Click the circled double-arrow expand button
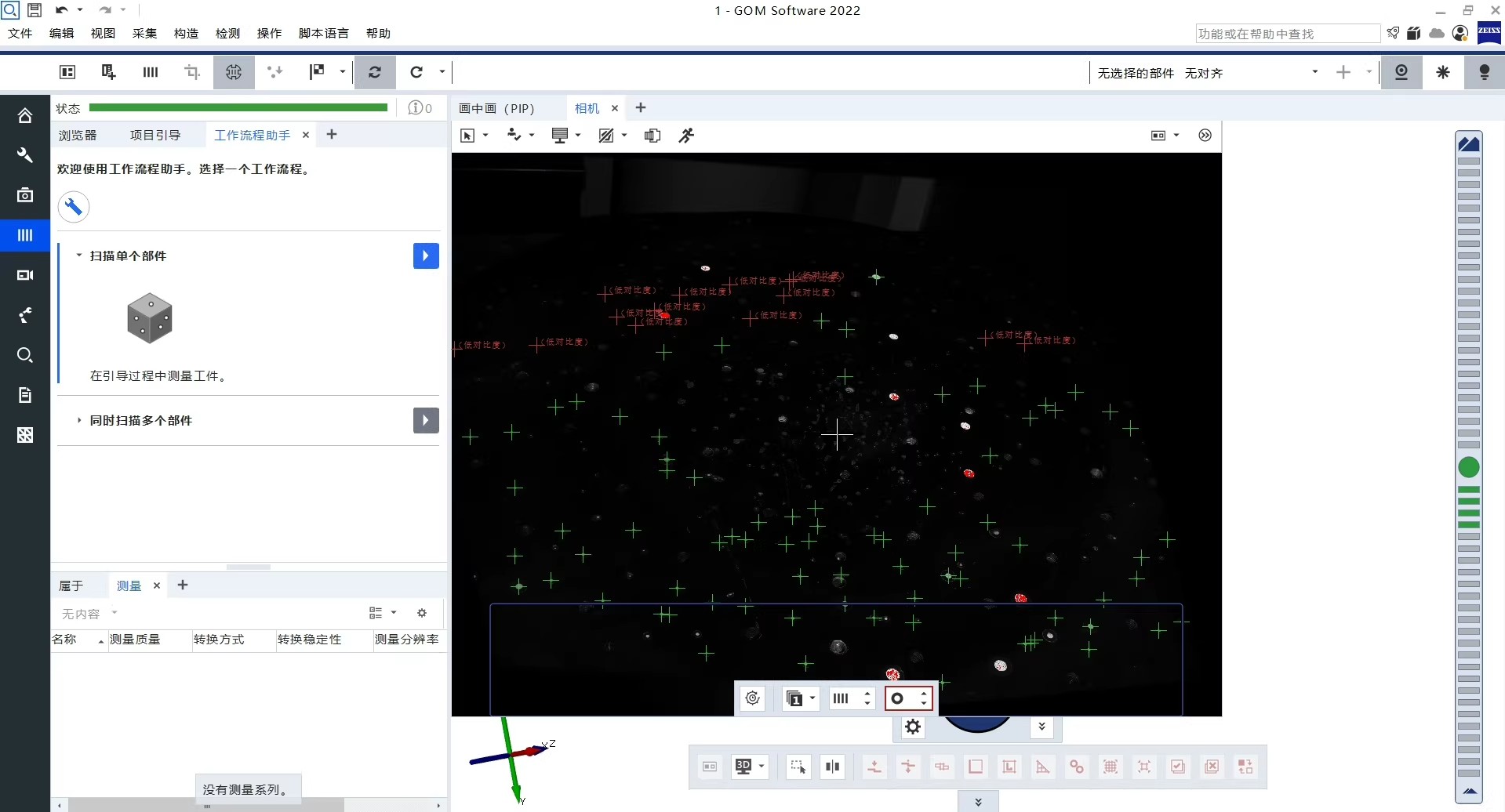The width and height of the screenshot is (1505, 812). coord(1205,136)
